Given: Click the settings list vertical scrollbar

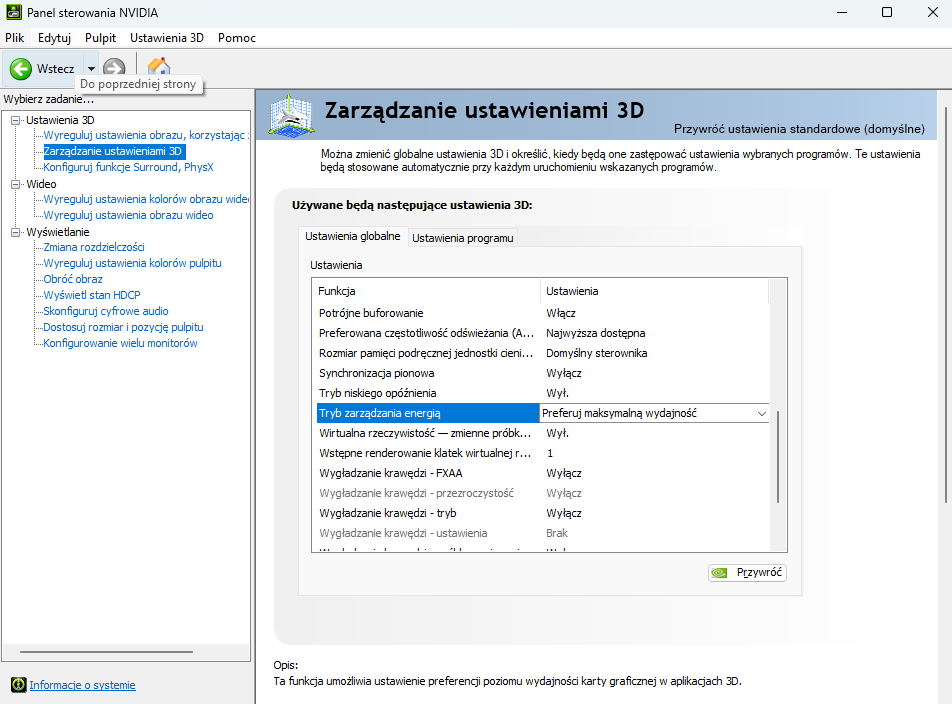Looking at the screenshot, I should click(x=778, y=456).
